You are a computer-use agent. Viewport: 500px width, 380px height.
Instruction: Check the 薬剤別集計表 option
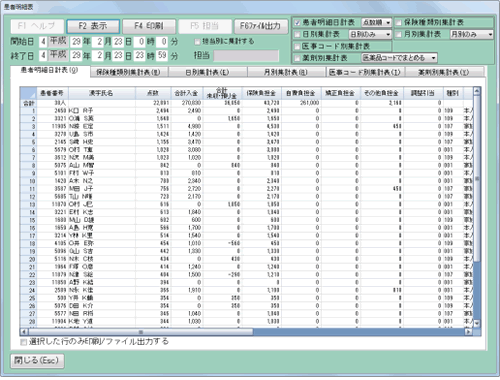(x=297, y=58)
